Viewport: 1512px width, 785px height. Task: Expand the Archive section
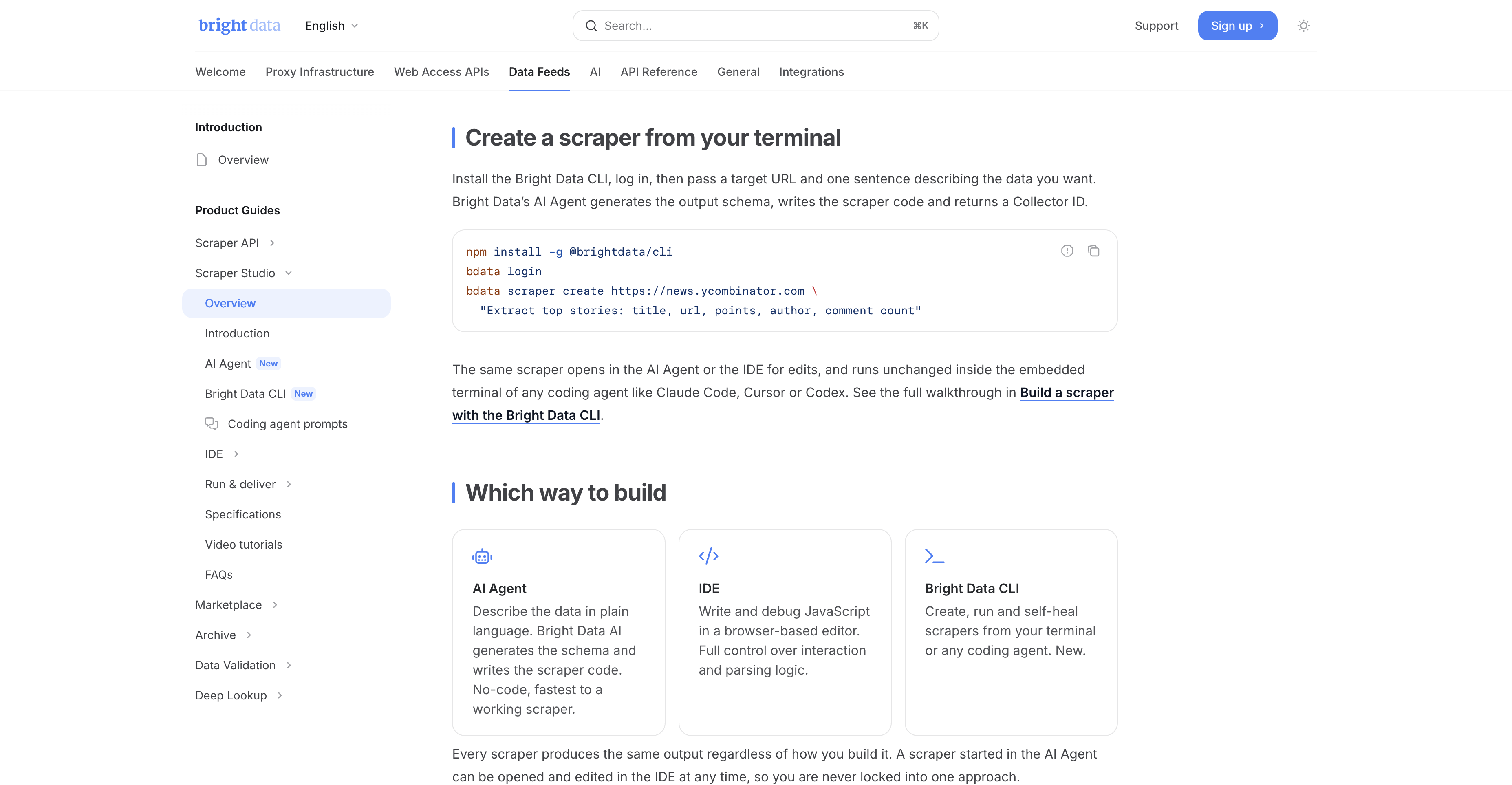click(x=249, y=635)
